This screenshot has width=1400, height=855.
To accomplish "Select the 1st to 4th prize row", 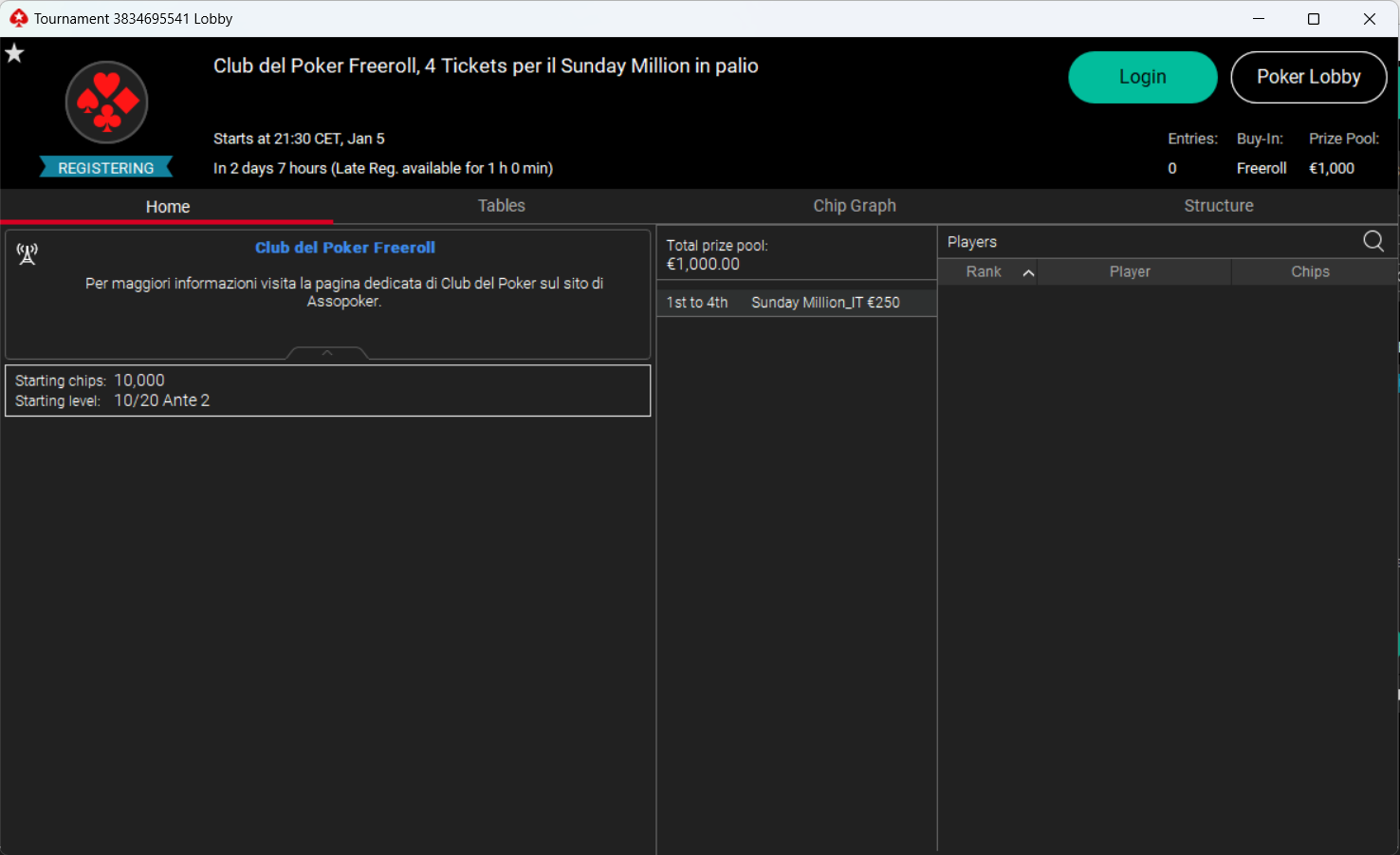I will [x=797, y=303].
